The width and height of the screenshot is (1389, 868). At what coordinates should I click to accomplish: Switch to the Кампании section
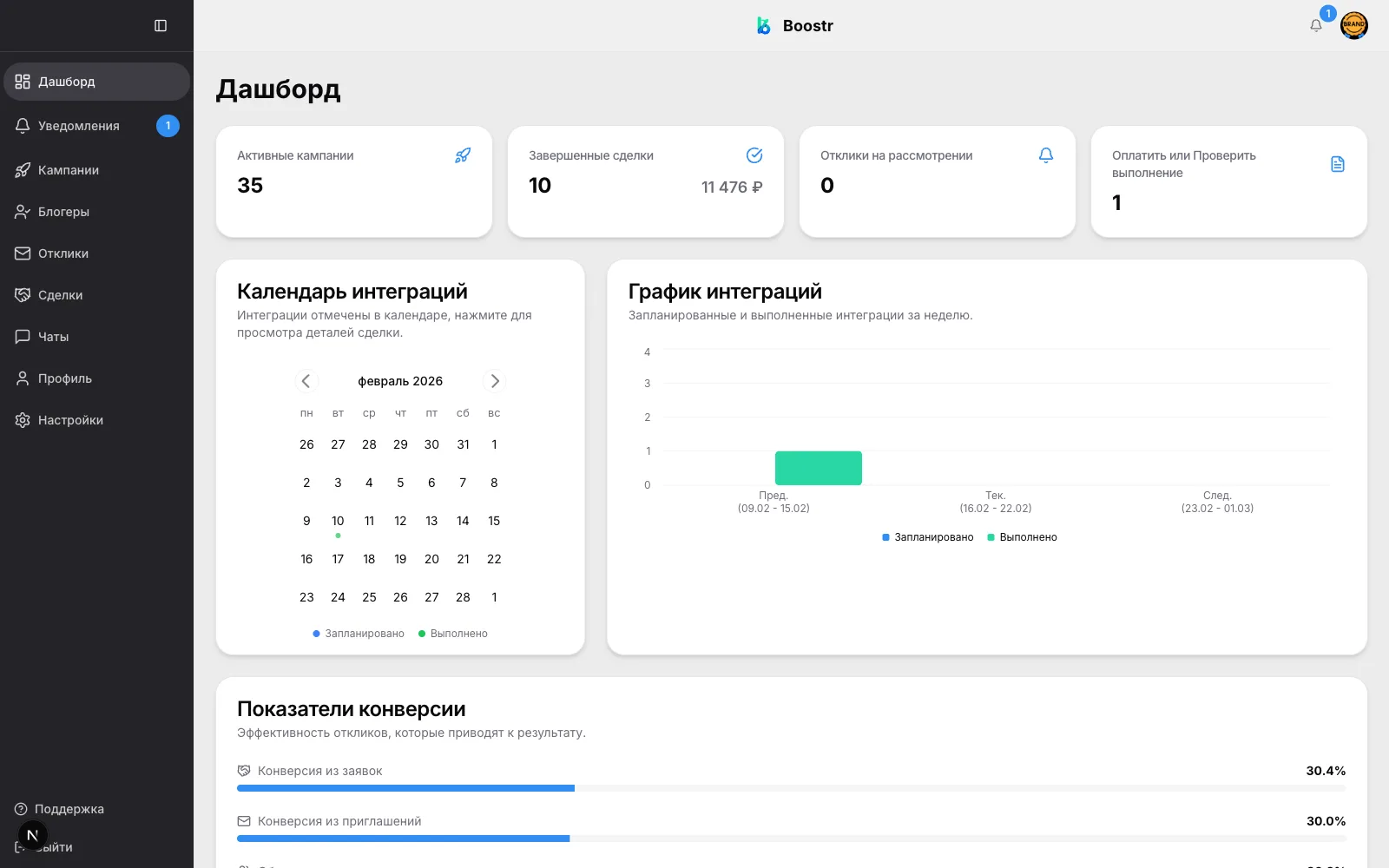[x=69, y=169]
